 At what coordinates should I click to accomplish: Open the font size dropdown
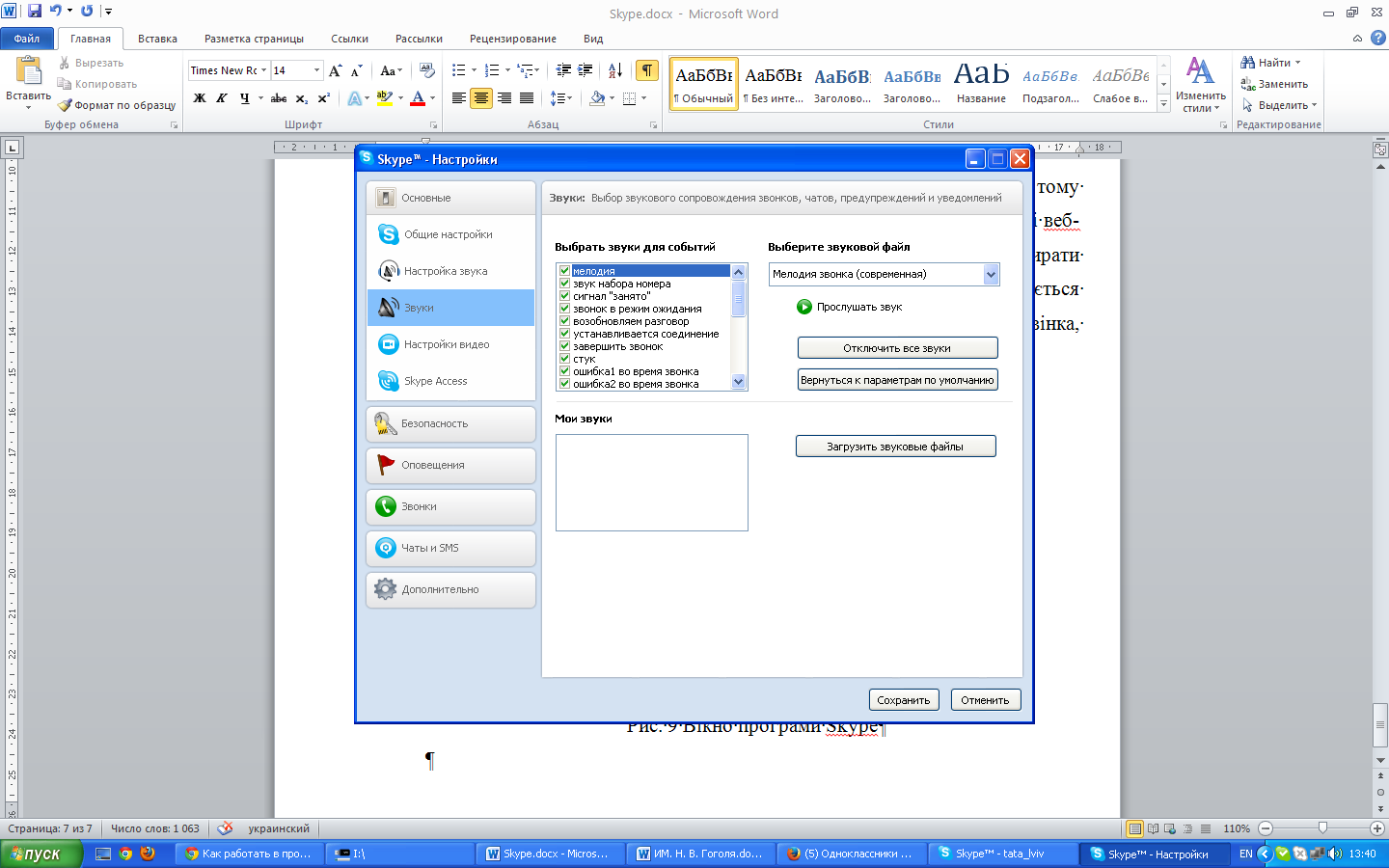tap(316, 70)
